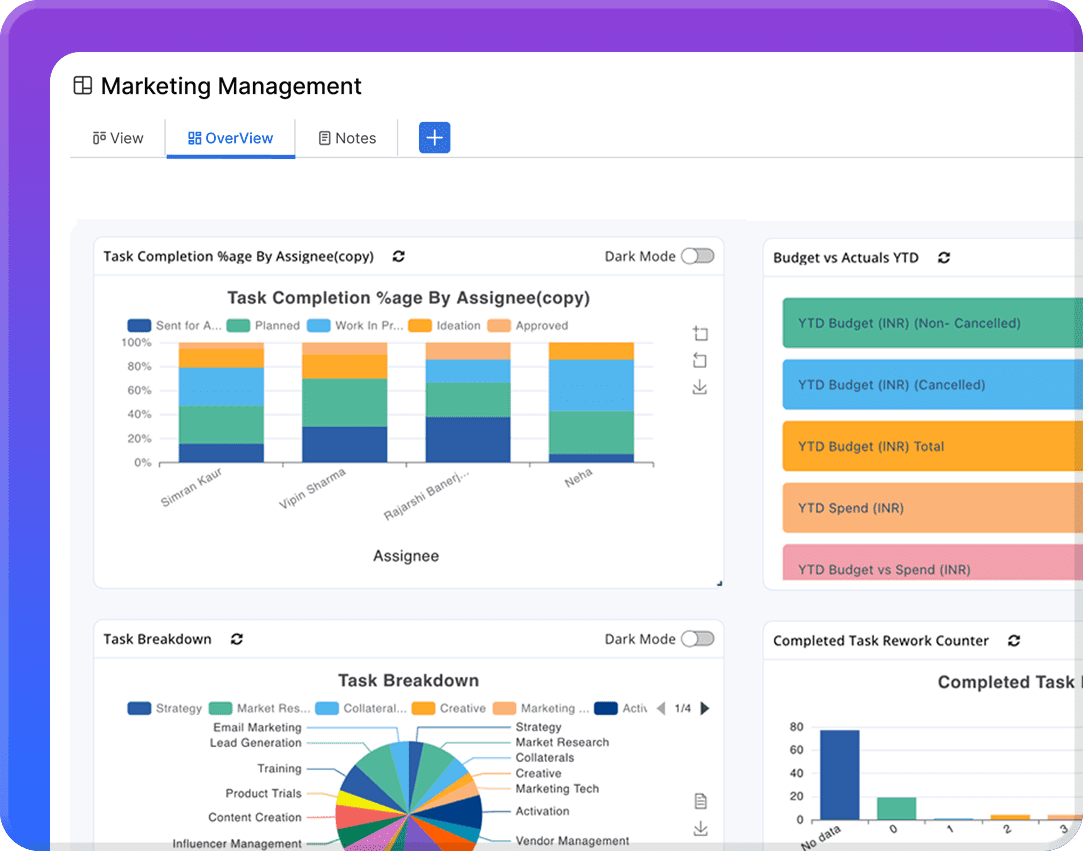This screenshot has height=851, width=1083.
Task: Open the Notes tab
Action: pos(347,138)
